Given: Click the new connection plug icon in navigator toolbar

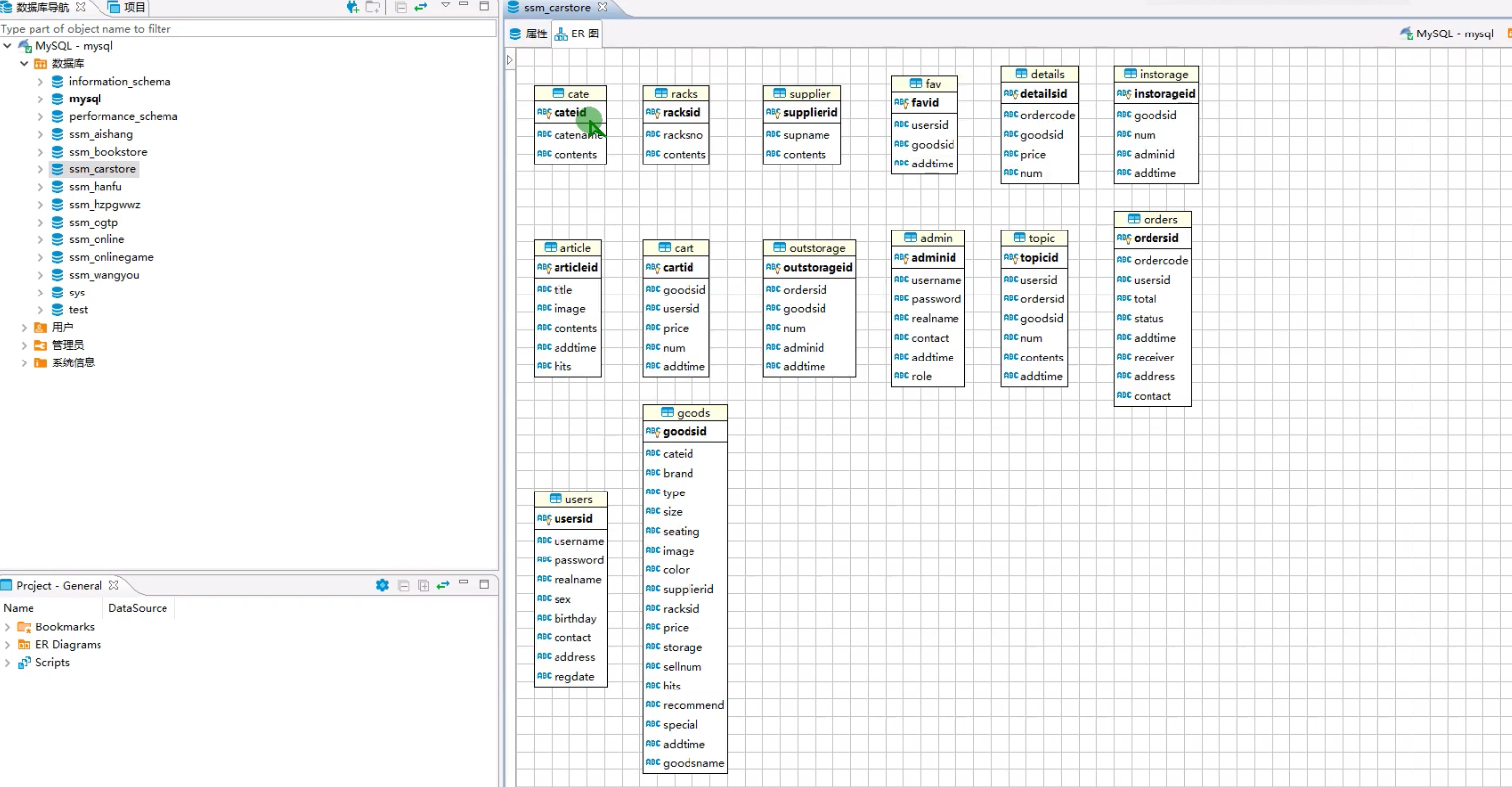Looking at the screenshot, I should pyautogui.click(x=352, y=7).
